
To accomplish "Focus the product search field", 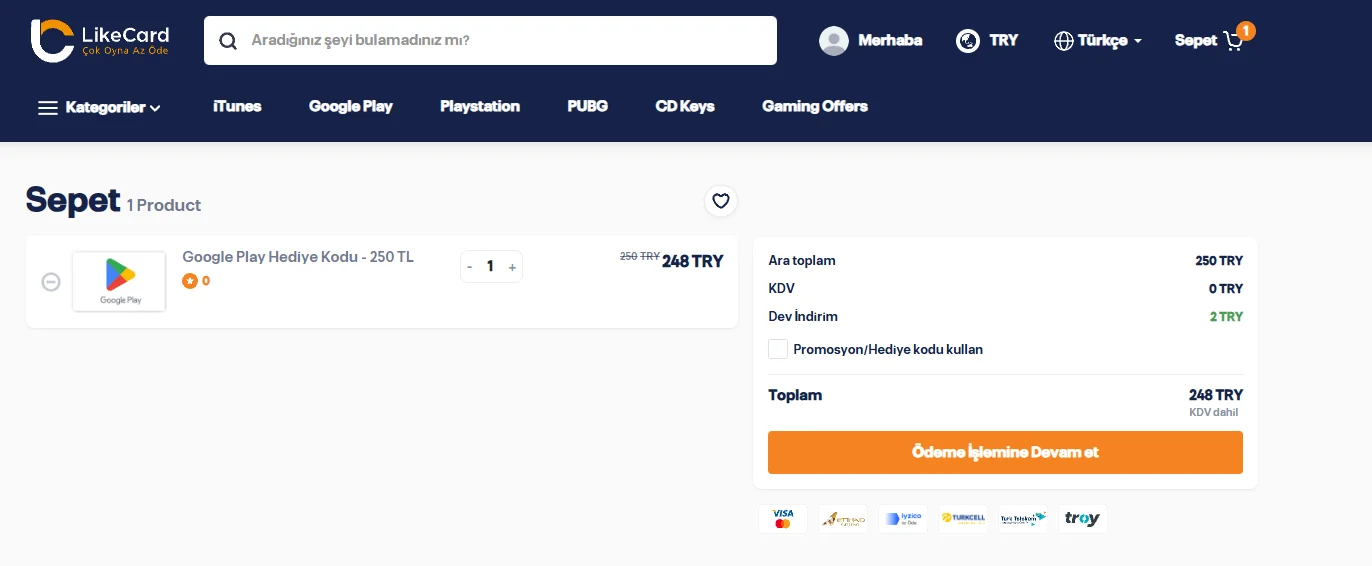I will tap(490, 40).
